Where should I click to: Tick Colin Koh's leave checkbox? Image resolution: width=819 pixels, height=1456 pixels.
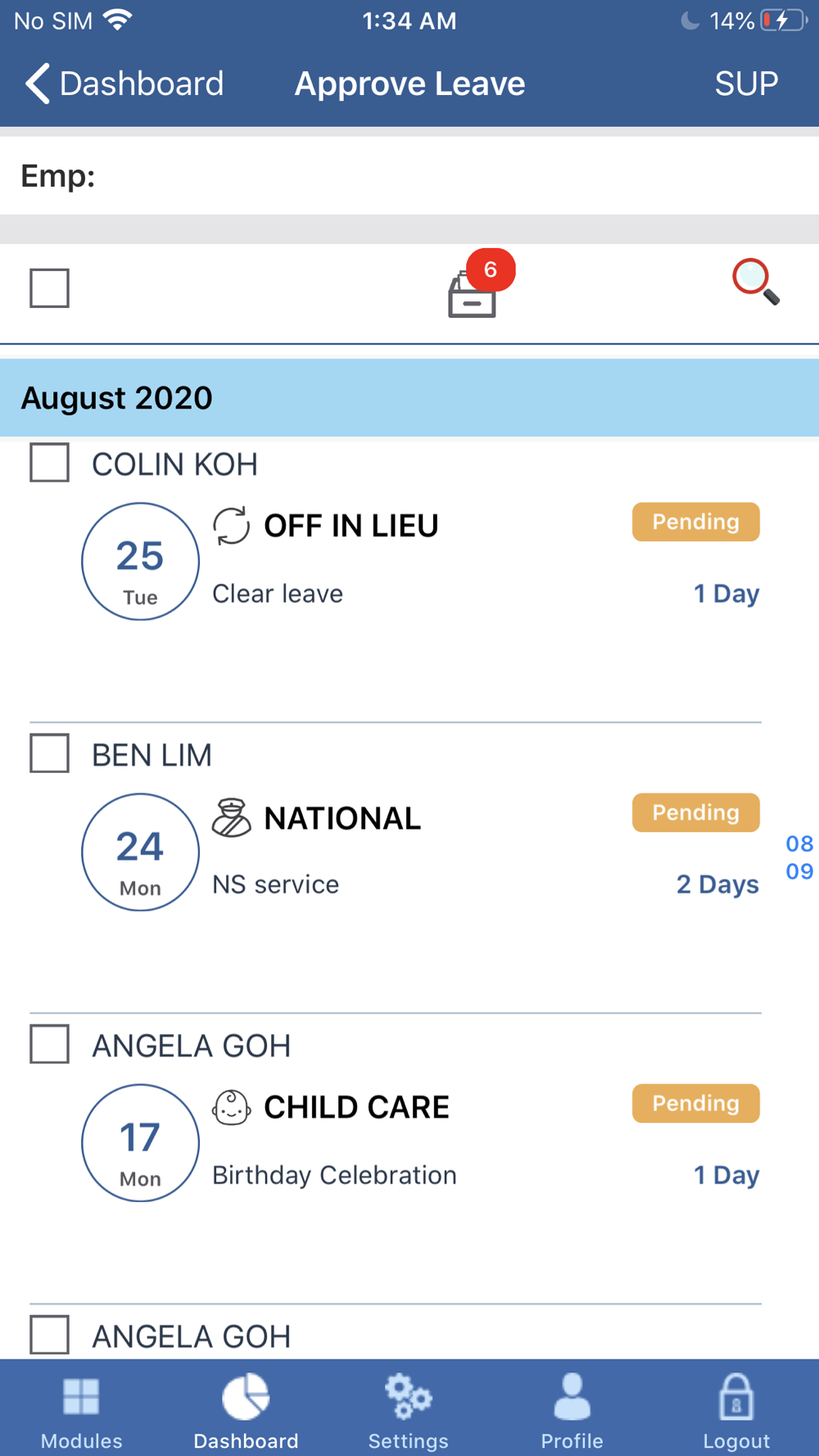click(x=49, y=463)
